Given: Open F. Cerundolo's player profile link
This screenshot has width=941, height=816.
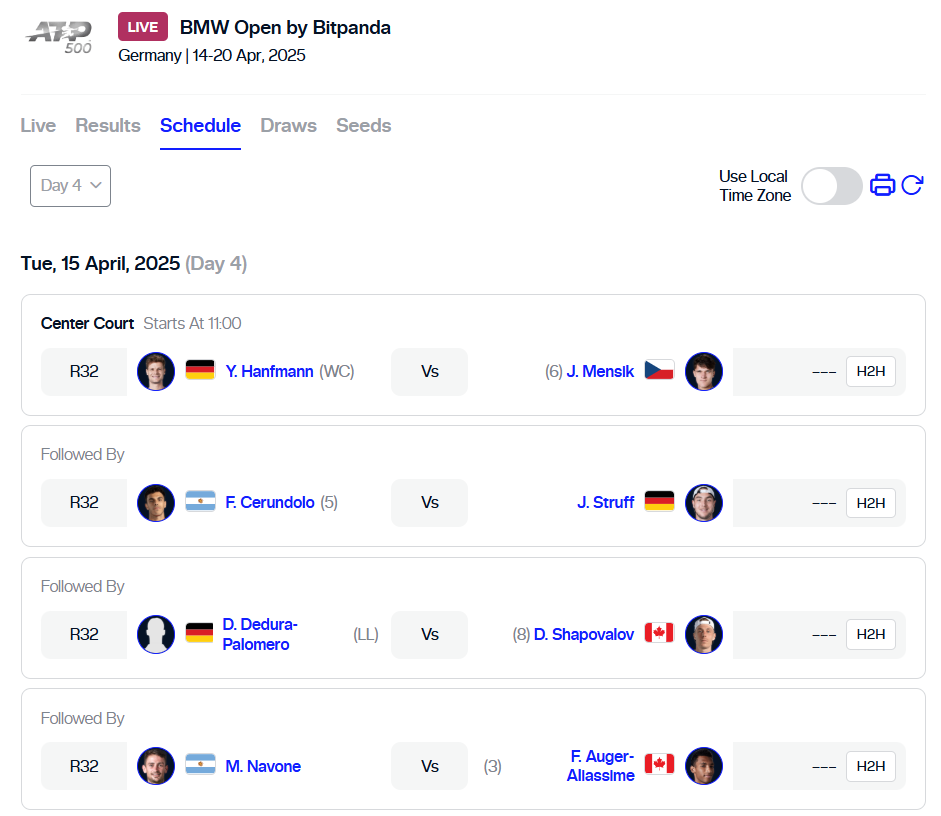Looking at the screenshot, I should click(x=270, y=502).
